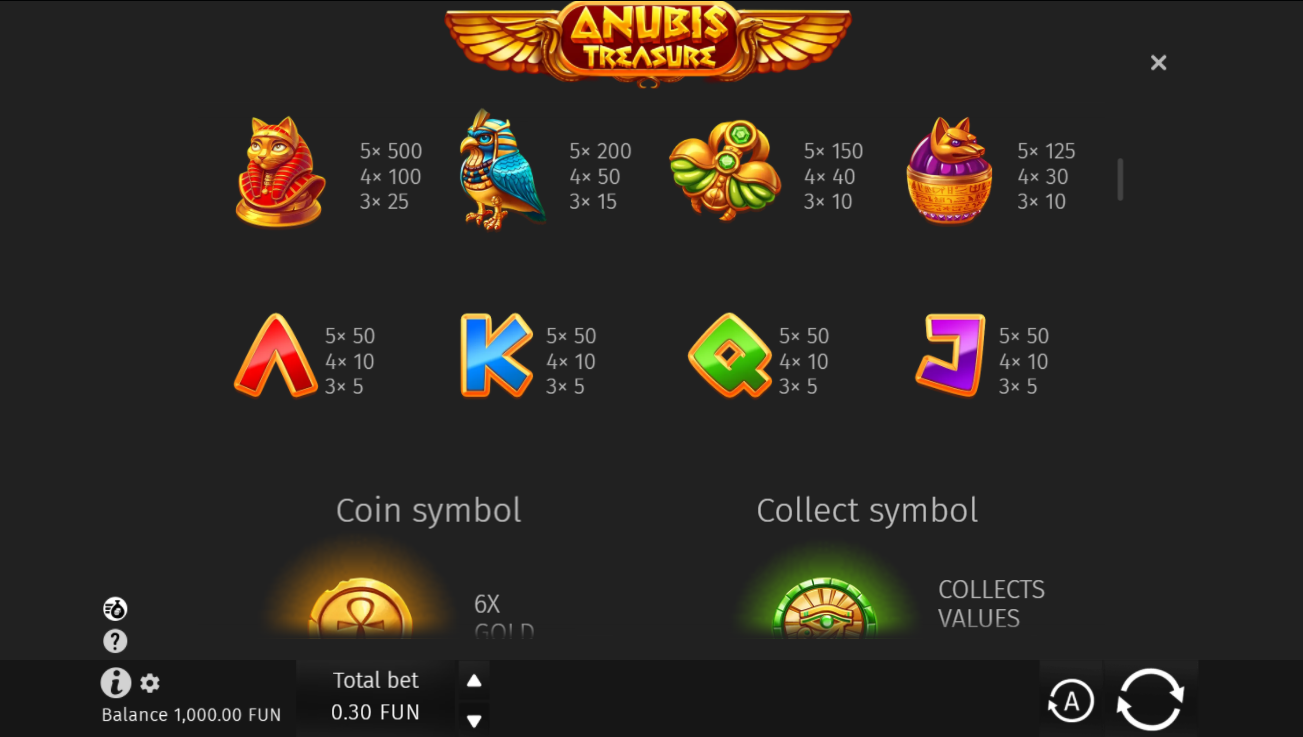Viewport: 1303px width, 737px height.
Task: Click the blue Horus falcon symbol
Action: pyautogui.click(x=502, y=171)
